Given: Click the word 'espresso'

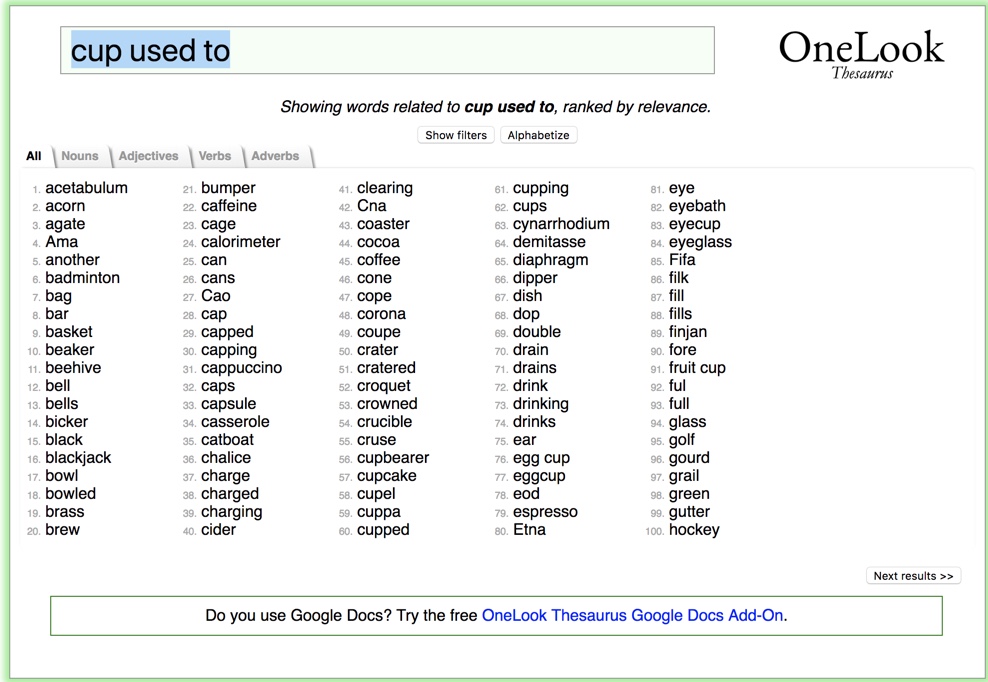Looking at the screenshot, I should pyautogui.click(x=545, y=512).
